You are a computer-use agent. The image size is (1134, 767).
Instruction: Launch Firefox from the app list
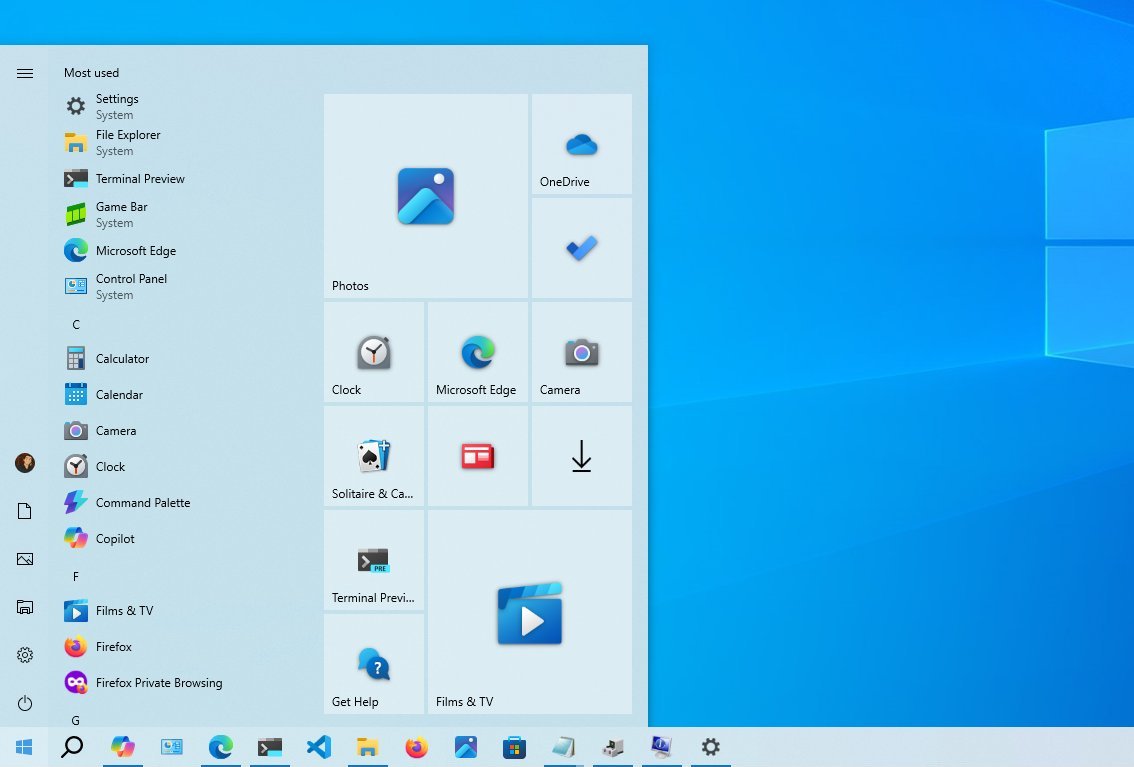tap(184, 647)
